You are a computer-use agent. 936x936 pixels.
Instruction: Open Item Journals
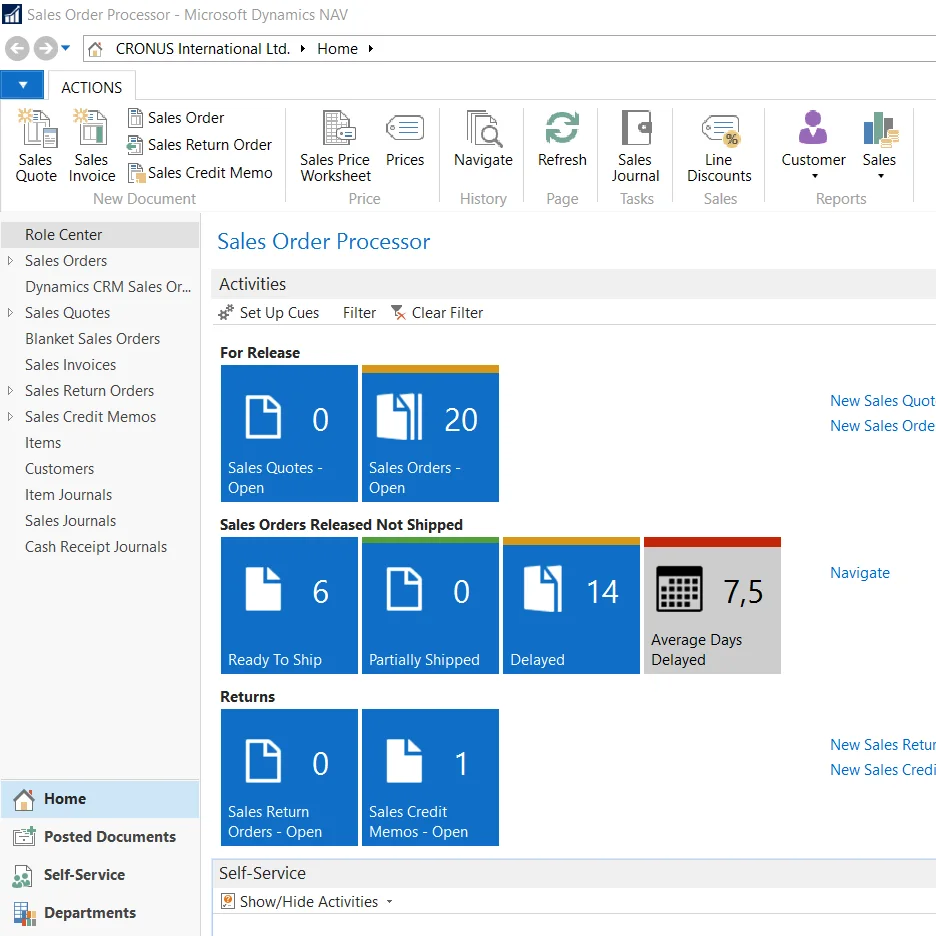point(69,495)
